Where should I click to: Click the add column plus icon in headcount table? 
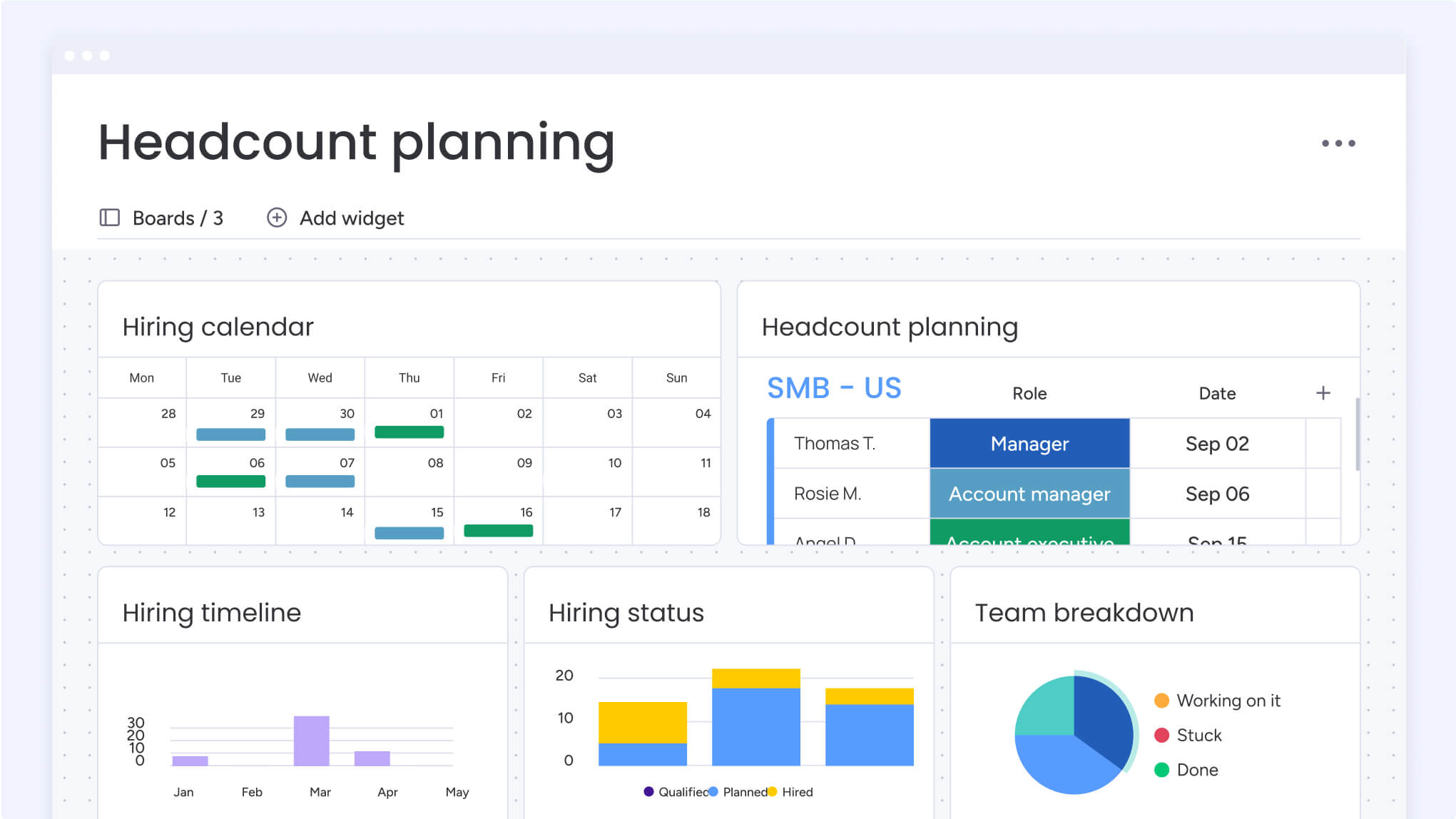(x=1323, y=392)
